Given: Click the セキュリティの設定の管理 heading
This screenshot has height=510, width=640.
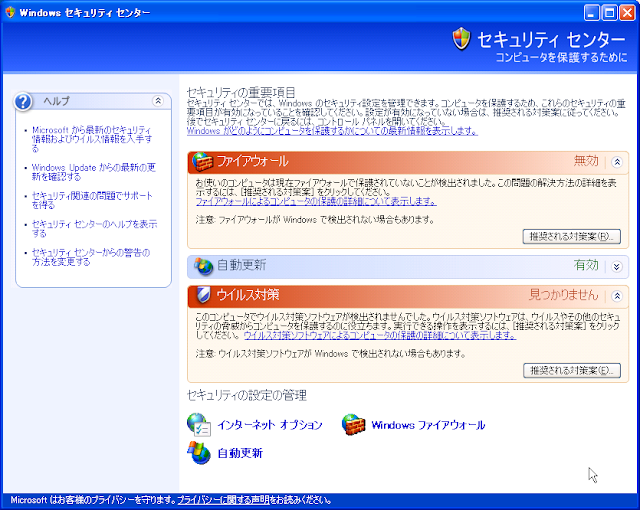Looking at the screenshot, I should click(x=247, y=395).
